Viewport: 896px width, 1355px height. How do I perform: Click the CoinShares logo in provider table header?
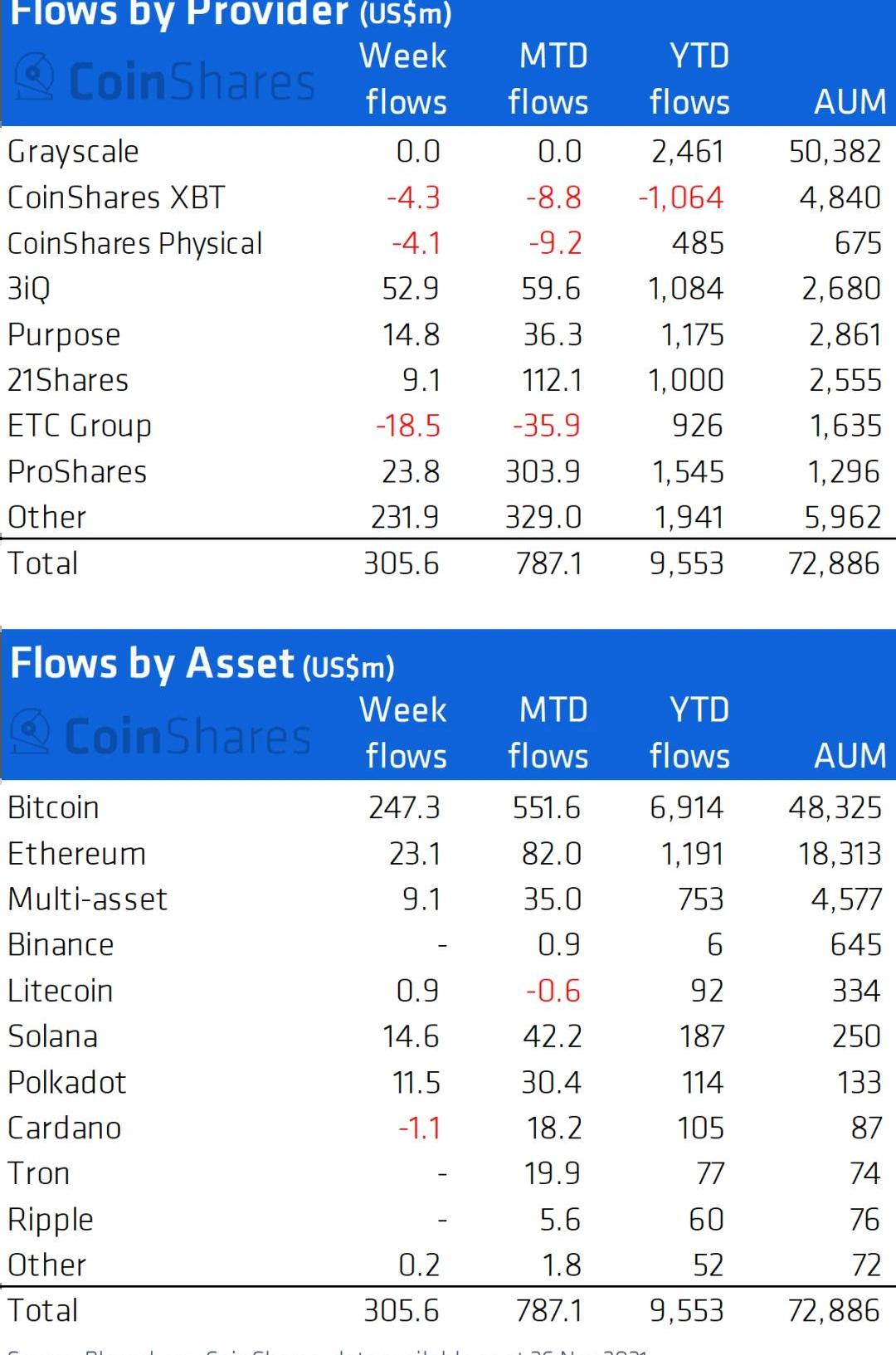[165, 80]
